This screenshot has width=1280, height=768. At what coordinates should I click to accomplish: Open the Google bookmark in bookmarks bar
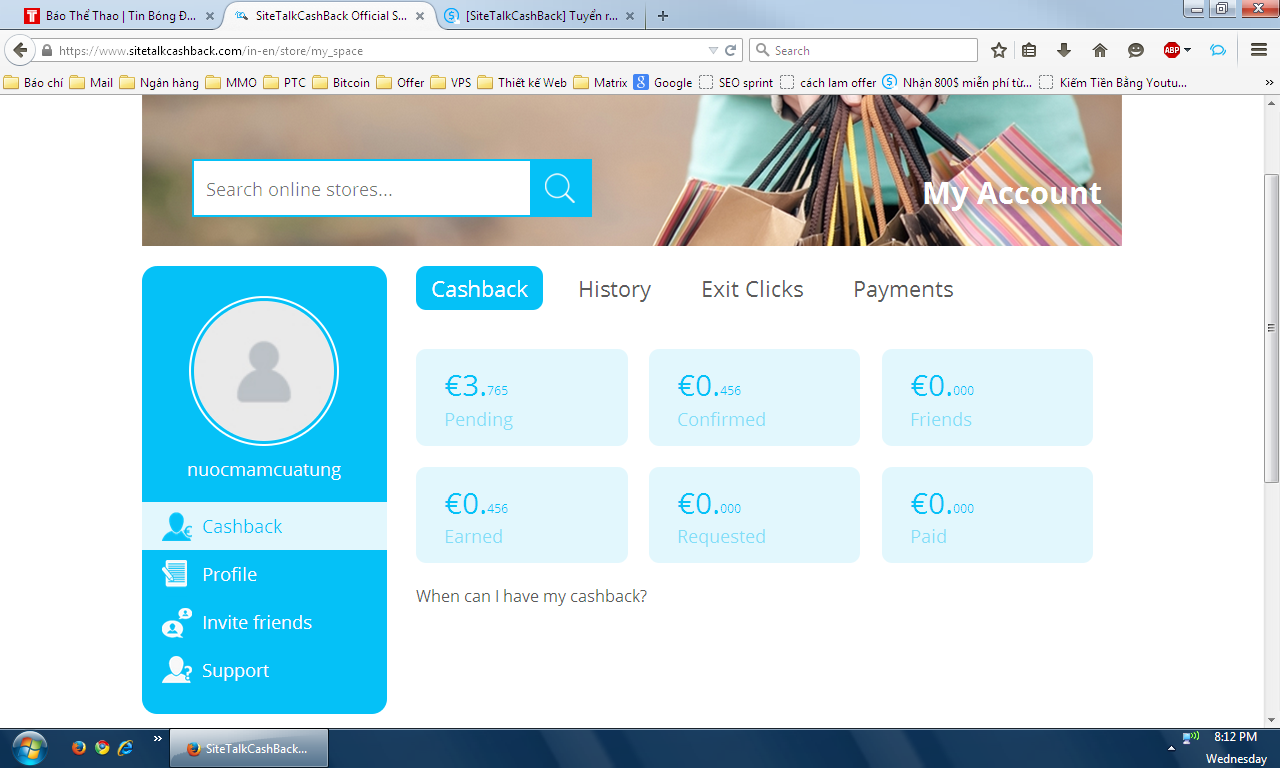663,83
